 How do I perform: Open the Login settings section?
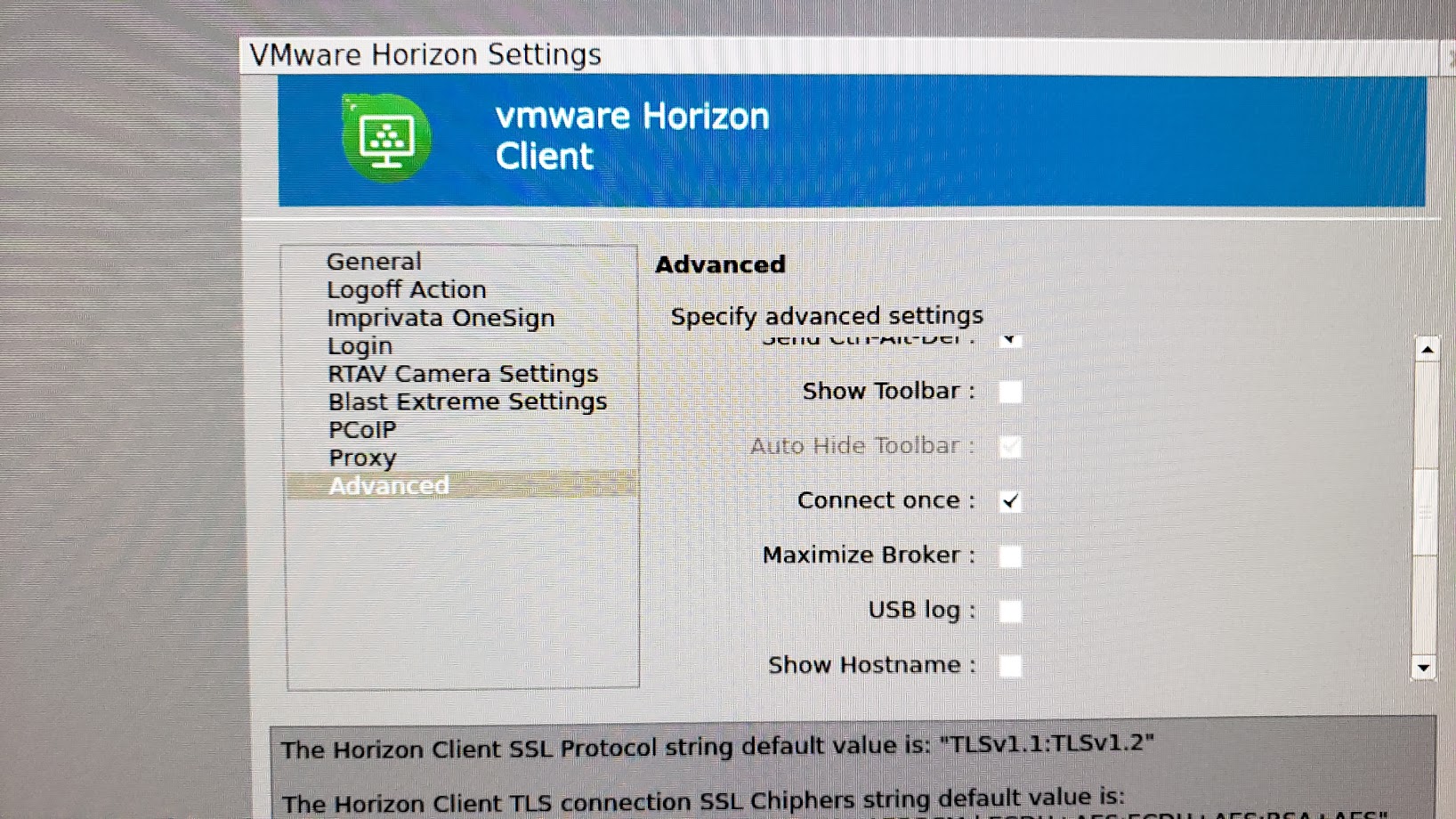click(x=360, y=345)
